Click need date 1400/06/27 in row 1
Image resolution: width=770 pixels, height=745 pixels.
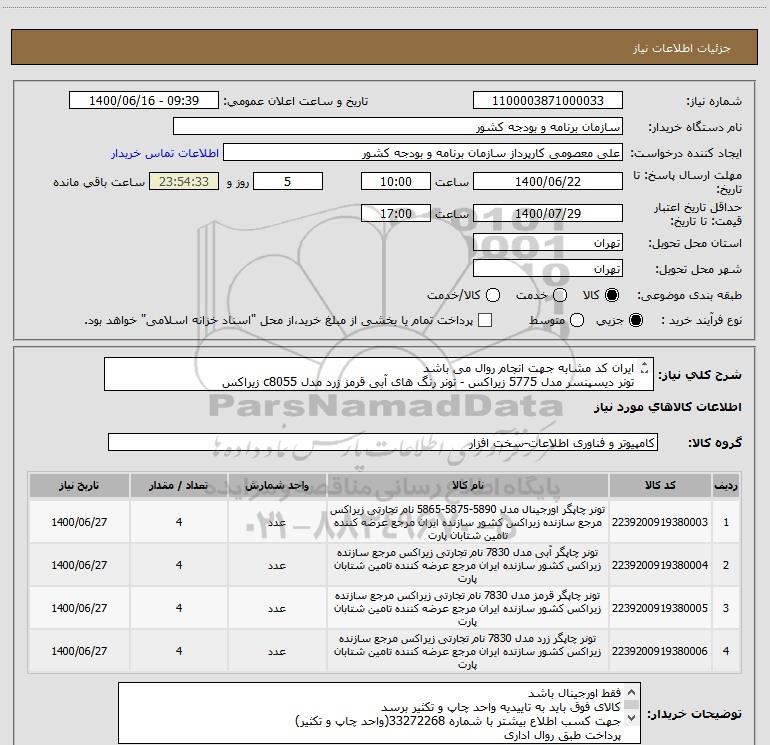click(x=79, y=522)
